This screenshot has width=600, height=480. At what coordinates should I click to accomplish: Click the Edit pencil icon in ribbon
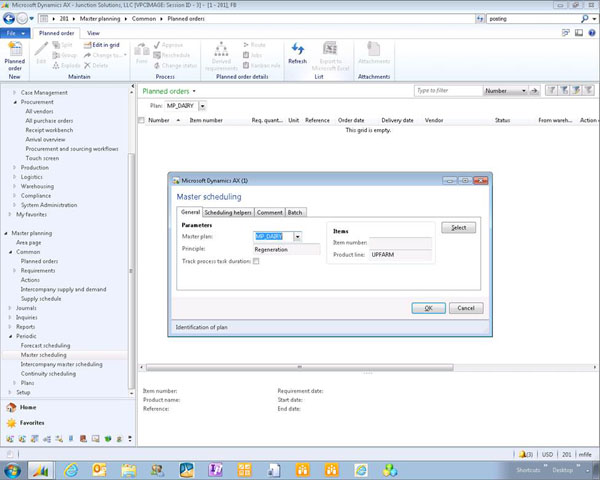pos(41,49)
